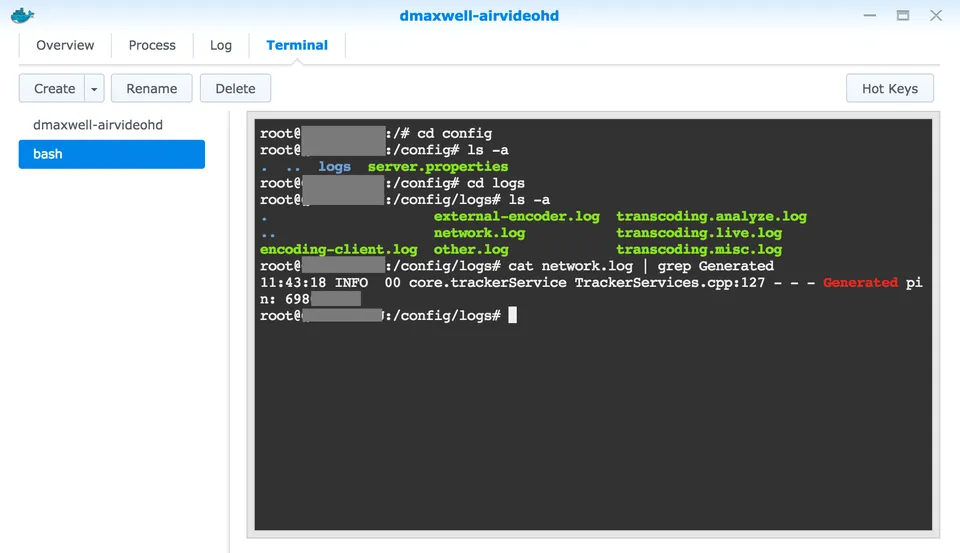Click the 11:43:18 INFO timestamp
This screenshot has height=553, width=960.
(x=314, y=282)
